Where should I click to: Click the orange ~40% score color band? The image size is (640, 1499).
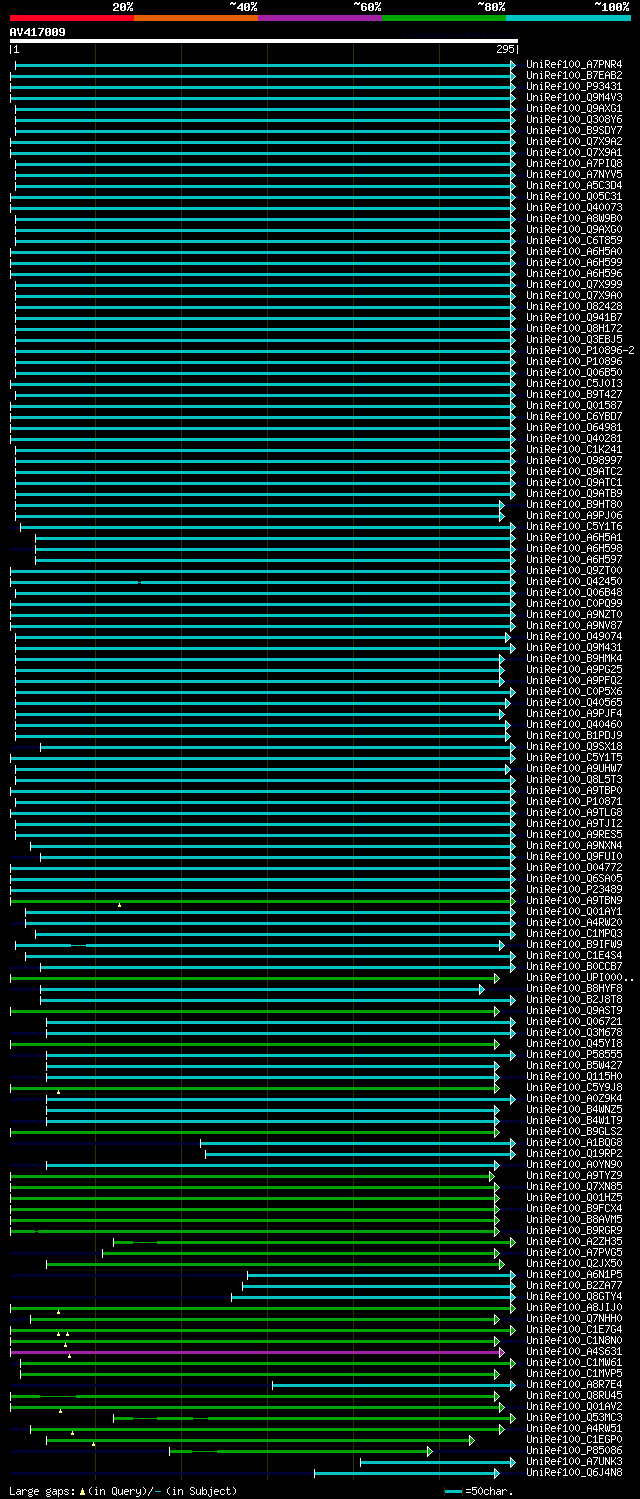(x=196, y=17)
